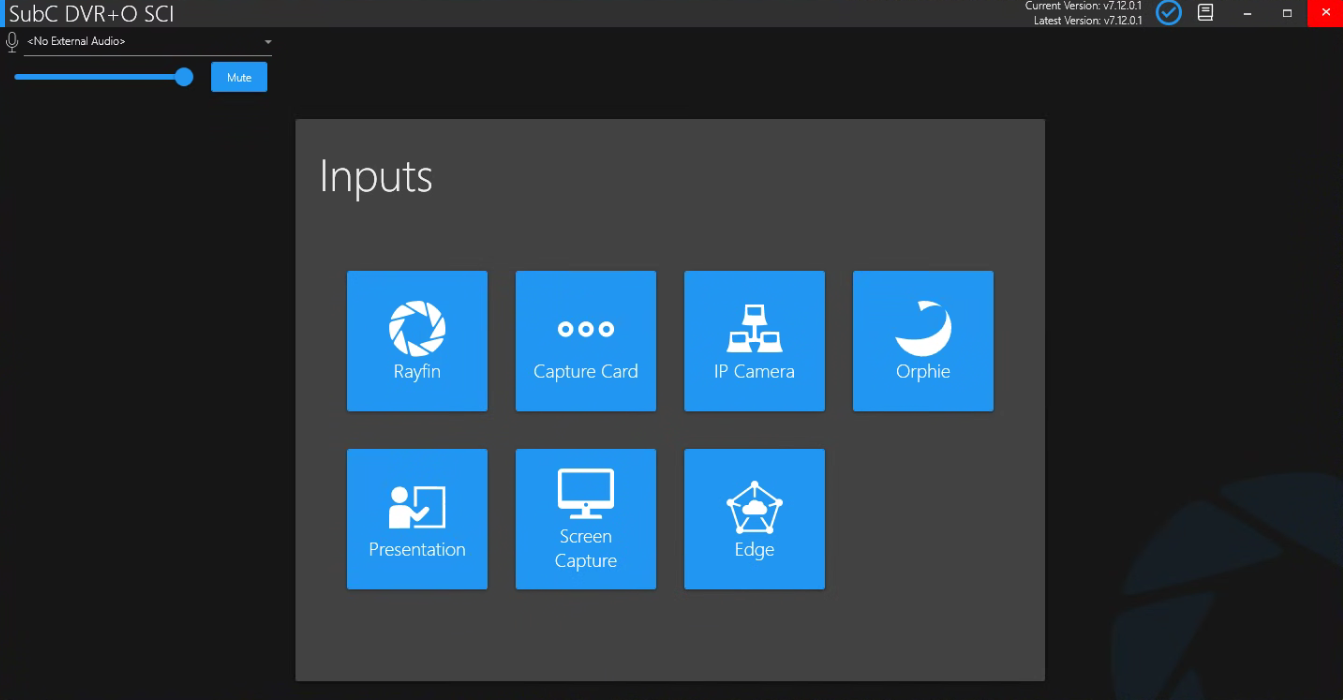
Task: Open the Edge cloud input tile
Action: pyautogui.click(x=754, y=519)
